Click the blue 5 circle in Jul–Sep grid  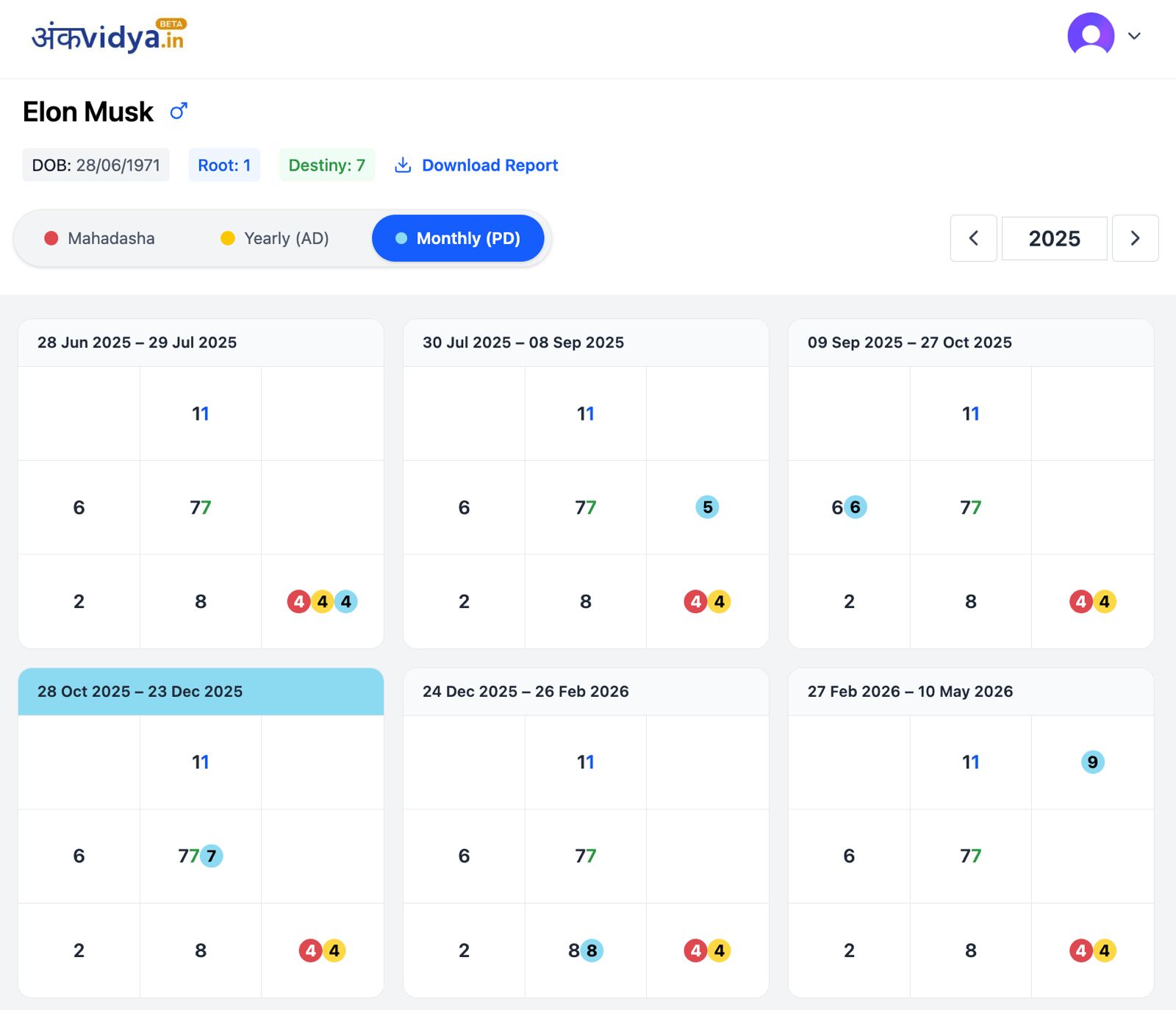tap(707, 507)
